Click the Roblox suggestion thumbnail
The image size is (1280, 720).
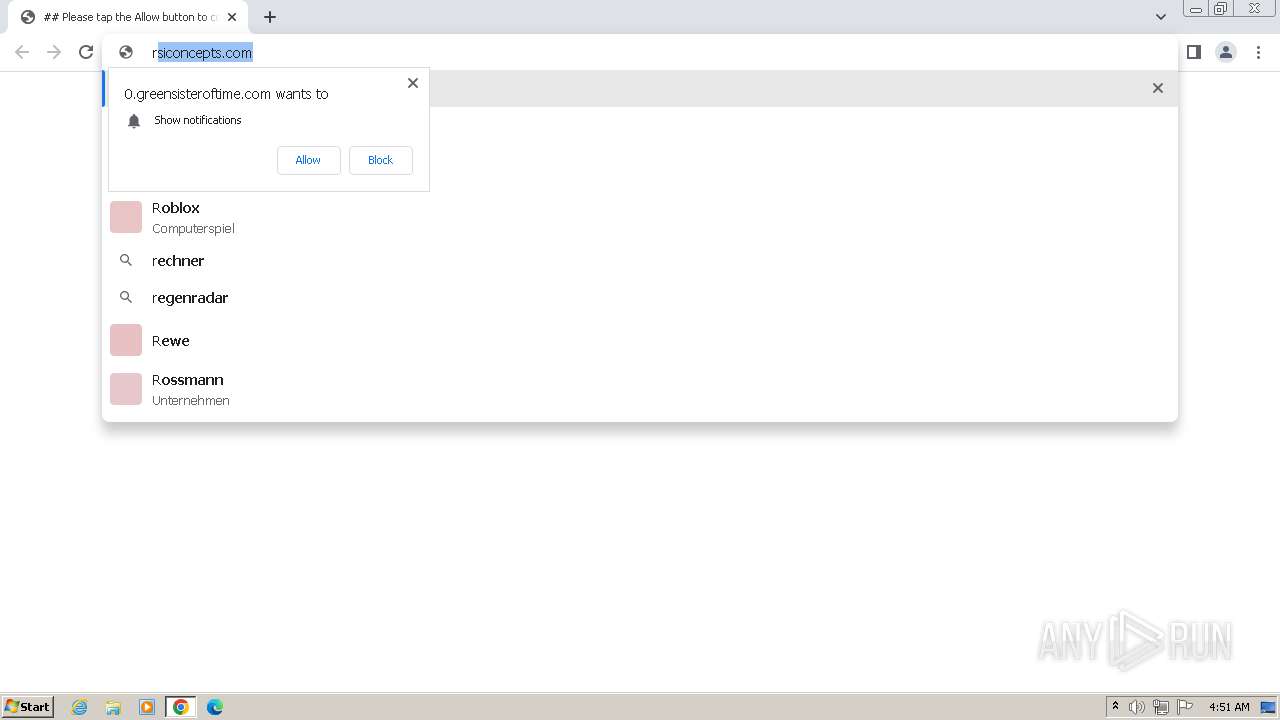126,217
